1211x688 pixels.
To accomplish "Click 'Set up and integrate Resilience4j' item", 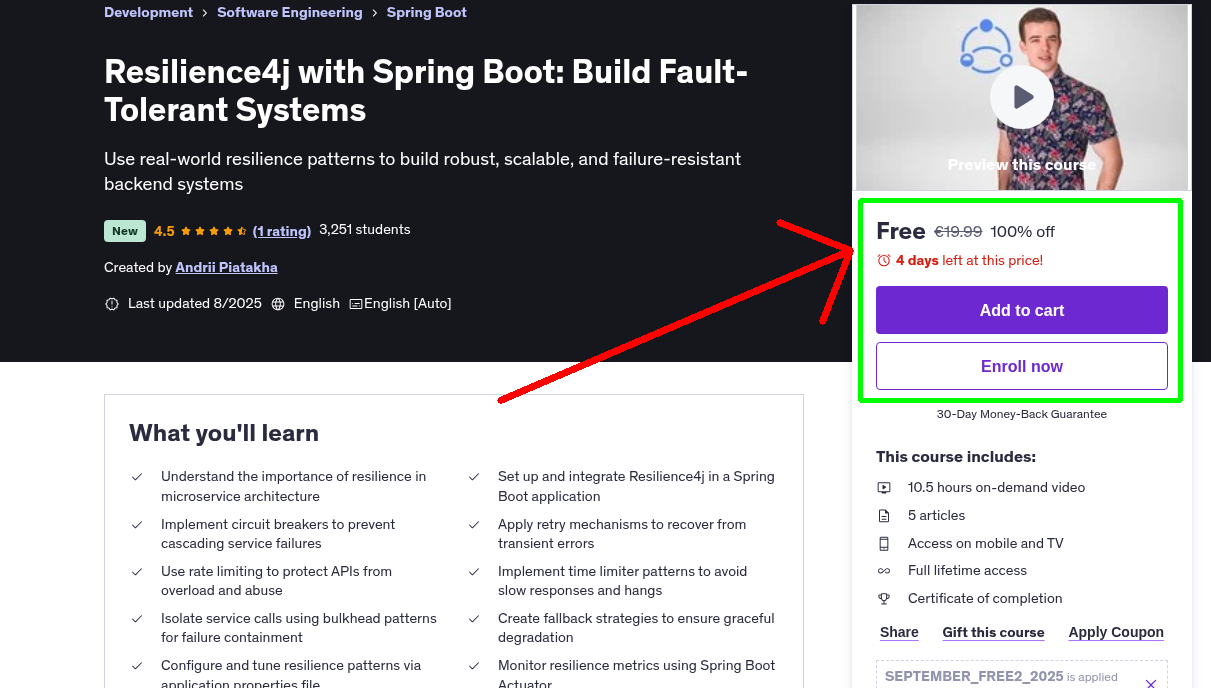I will point(636,486).
